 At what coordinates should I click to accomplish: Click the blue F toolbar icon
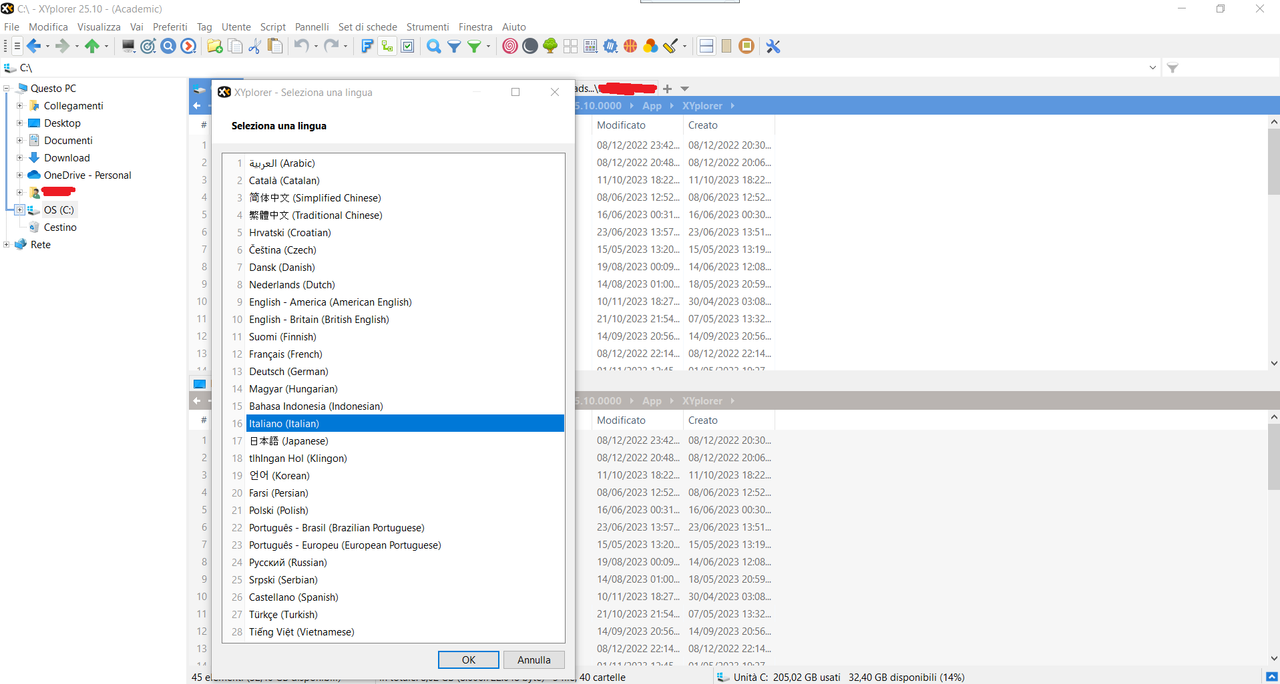pos(366,46)
